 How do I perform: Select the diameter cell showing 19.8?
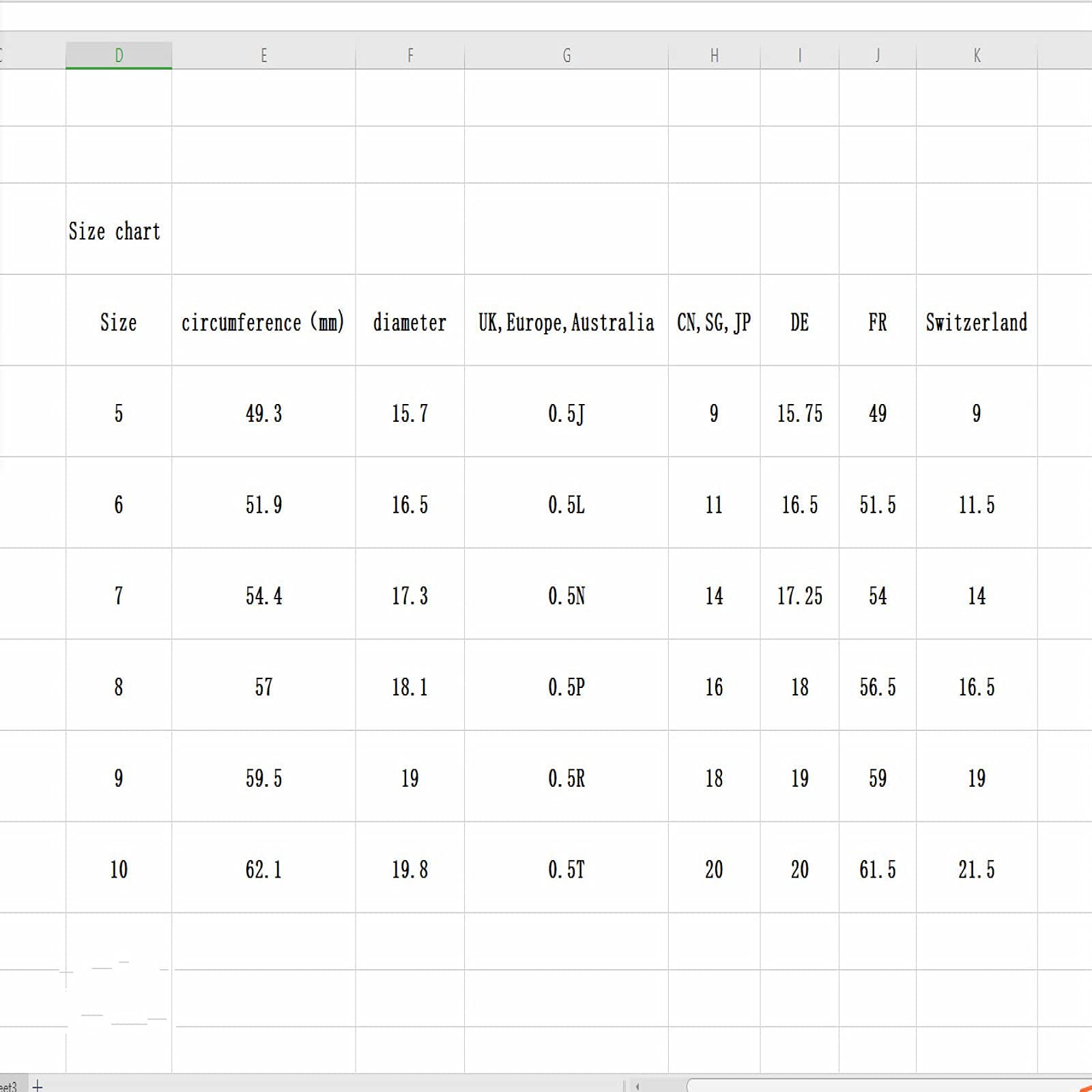409,867
